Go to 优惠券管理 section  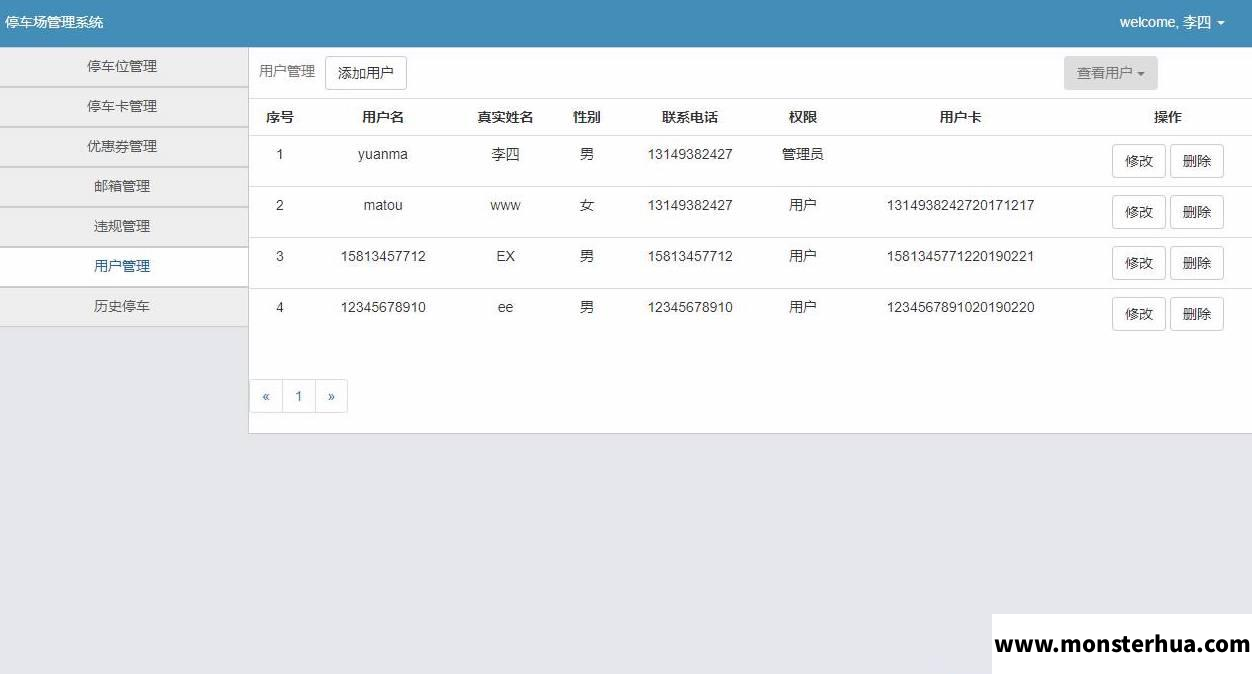coord(122,146)
